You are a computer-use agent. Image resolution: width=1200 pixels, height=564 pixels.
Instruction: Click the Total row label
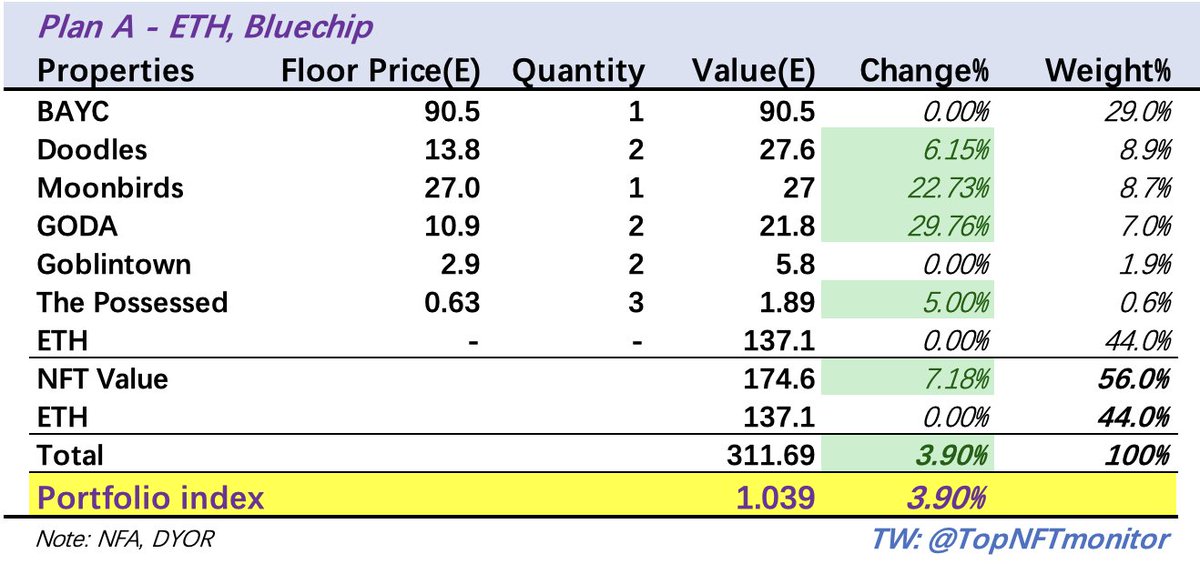70,456
